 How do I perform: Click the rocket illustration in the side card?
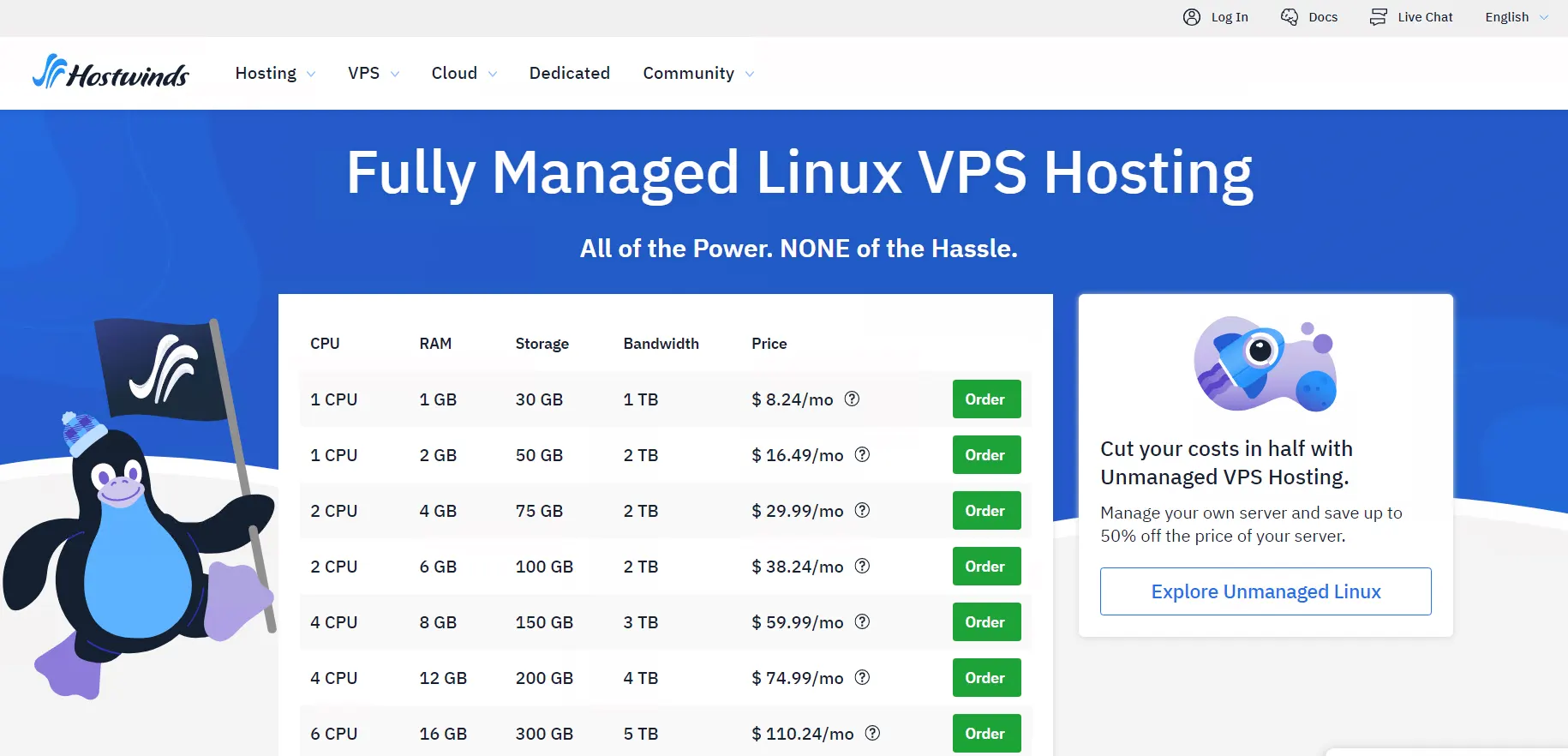pyautogui.click(x=1266, y=363)
